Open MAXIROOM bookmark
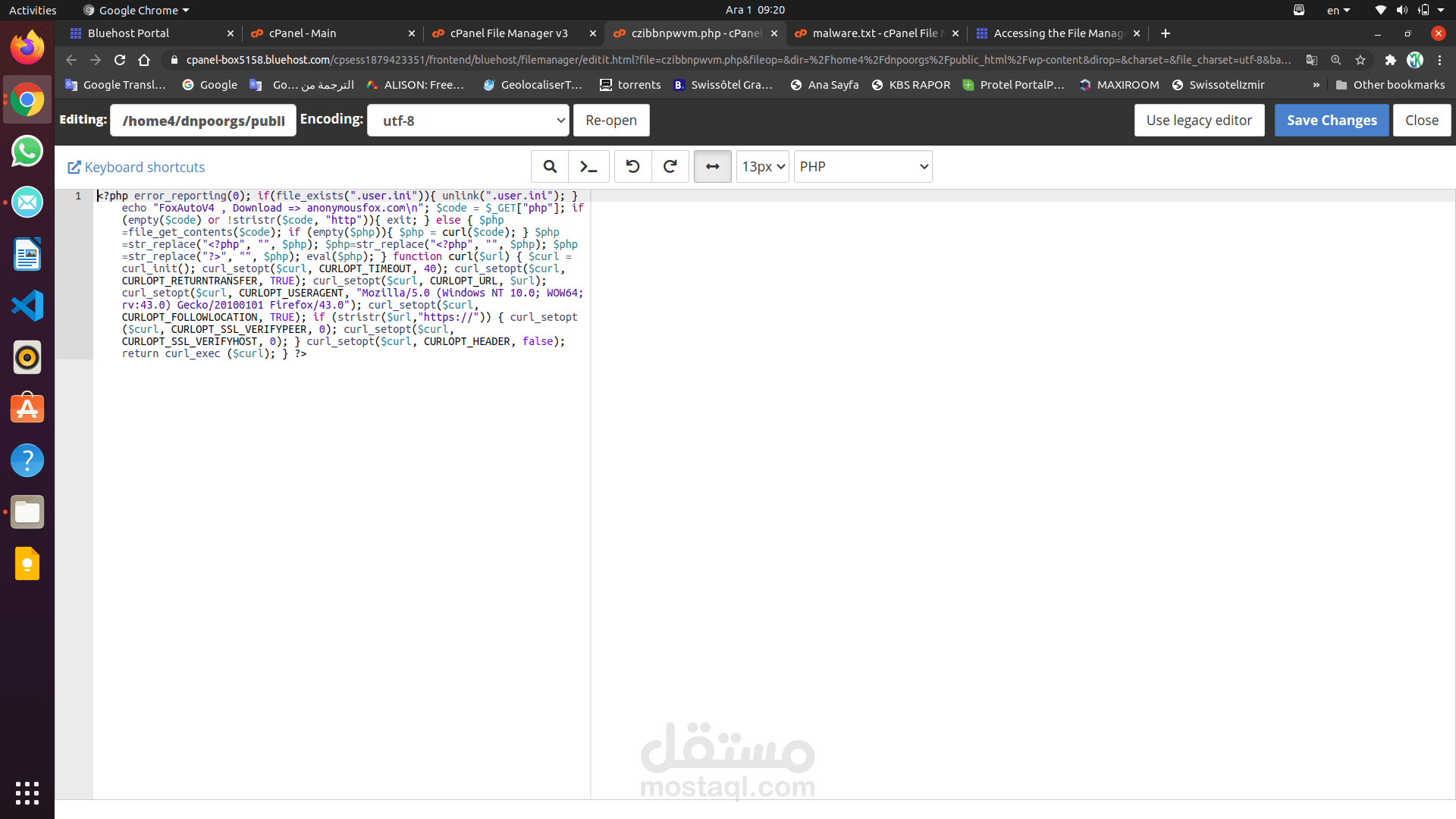This screenshot has height=819, width=1456. [1119, 85]
